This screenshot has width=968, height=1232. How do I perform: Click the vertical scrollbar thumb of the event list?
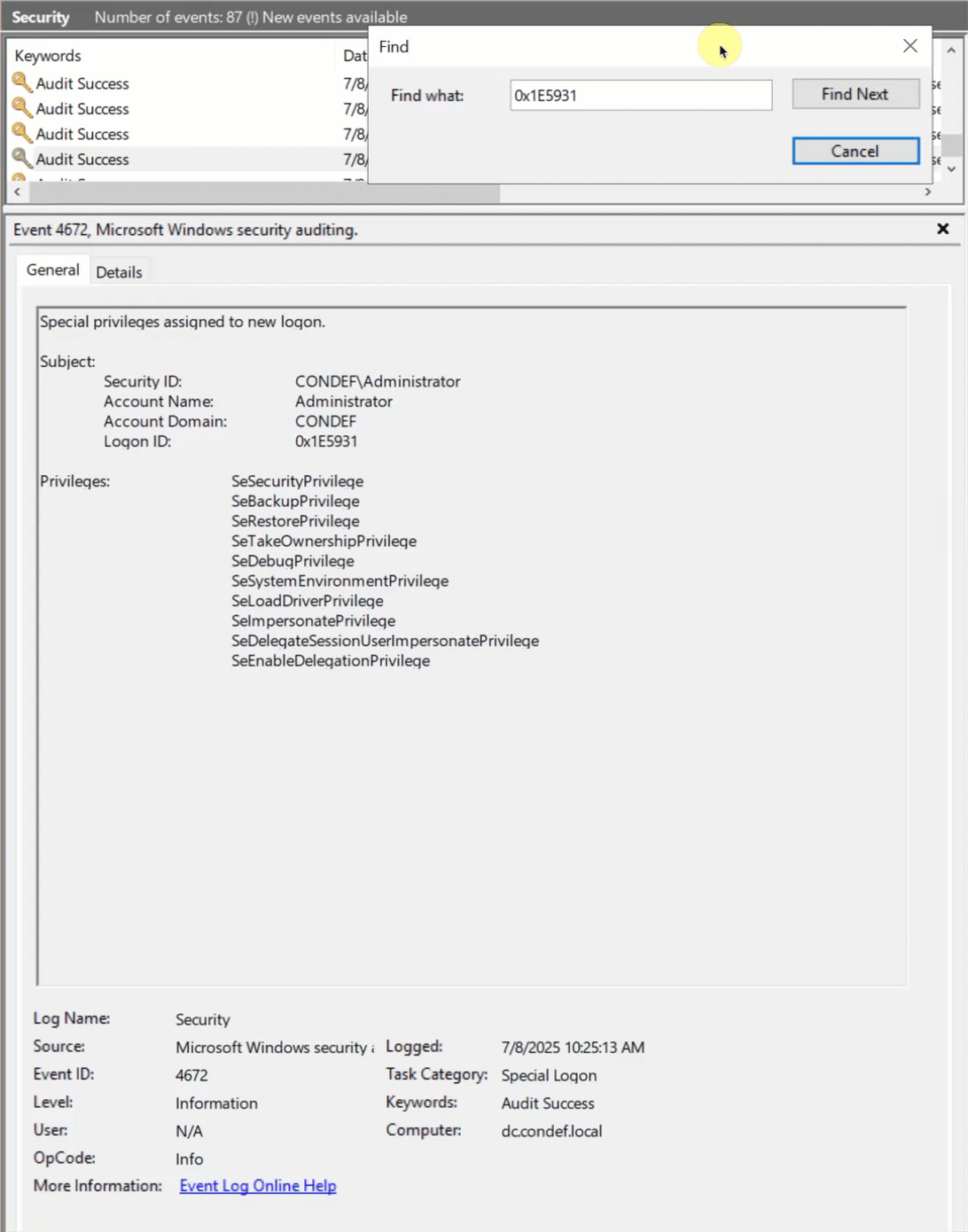tap(951, 144)
